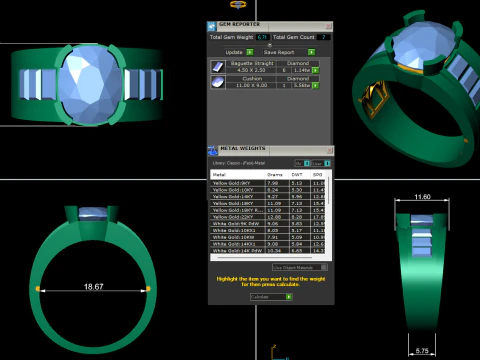Click the 18.67 inner diameter dimension
Screen dimensions: 480x360
point(94,287)
